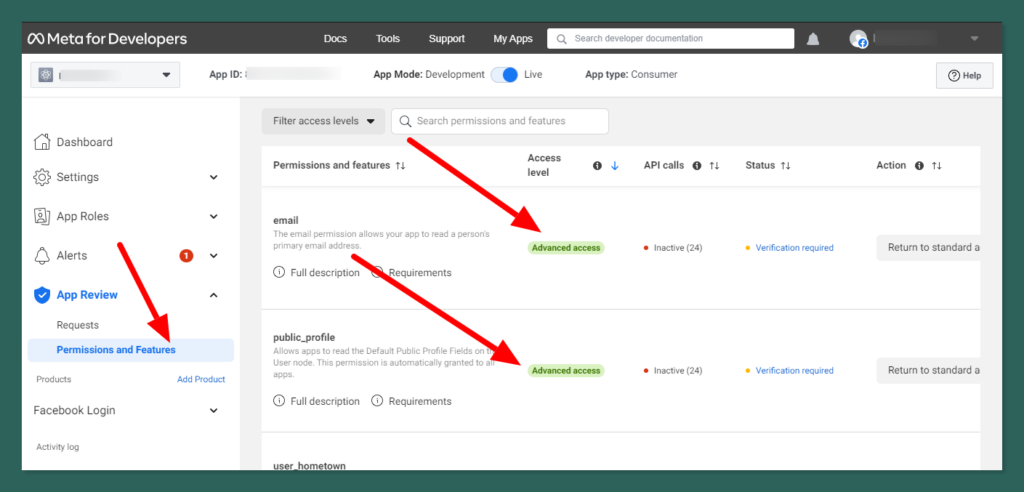The image size is (1024, 492).
Task: Click info icon beside API calls header
Action: pyautogui.click(x=696, y=166)
